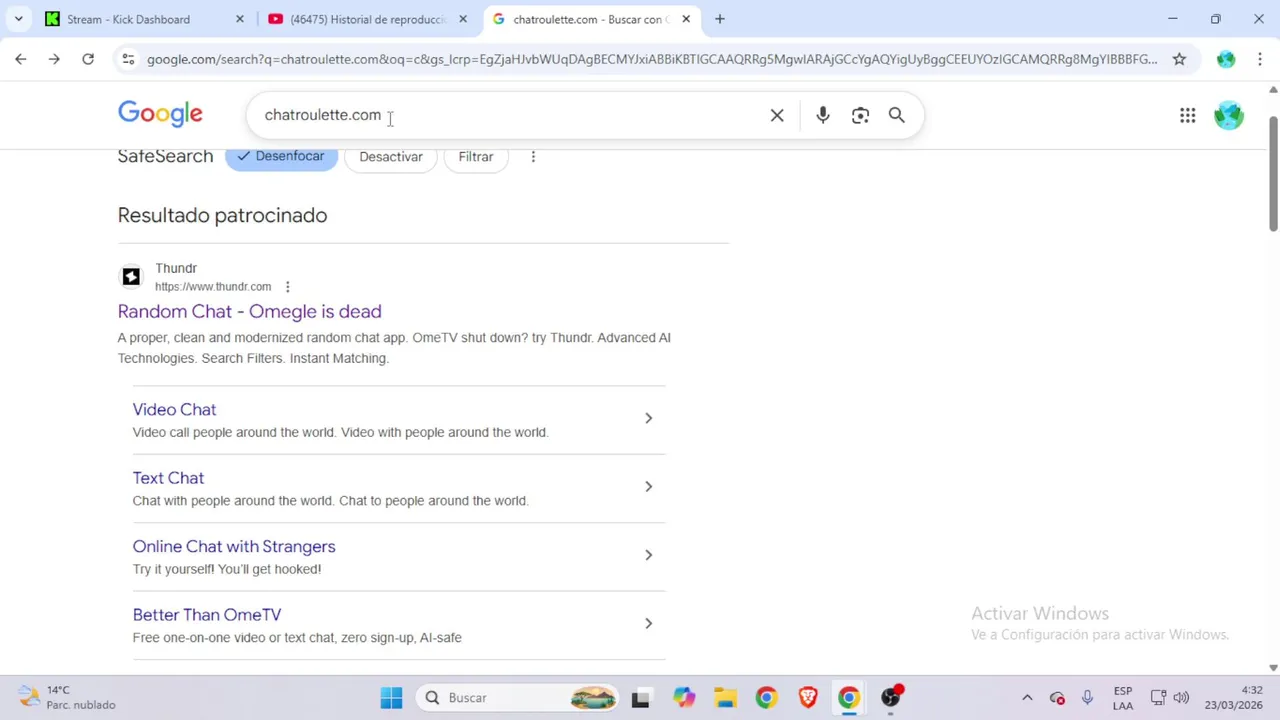Clear the search box with X

(x=777, y=115)
